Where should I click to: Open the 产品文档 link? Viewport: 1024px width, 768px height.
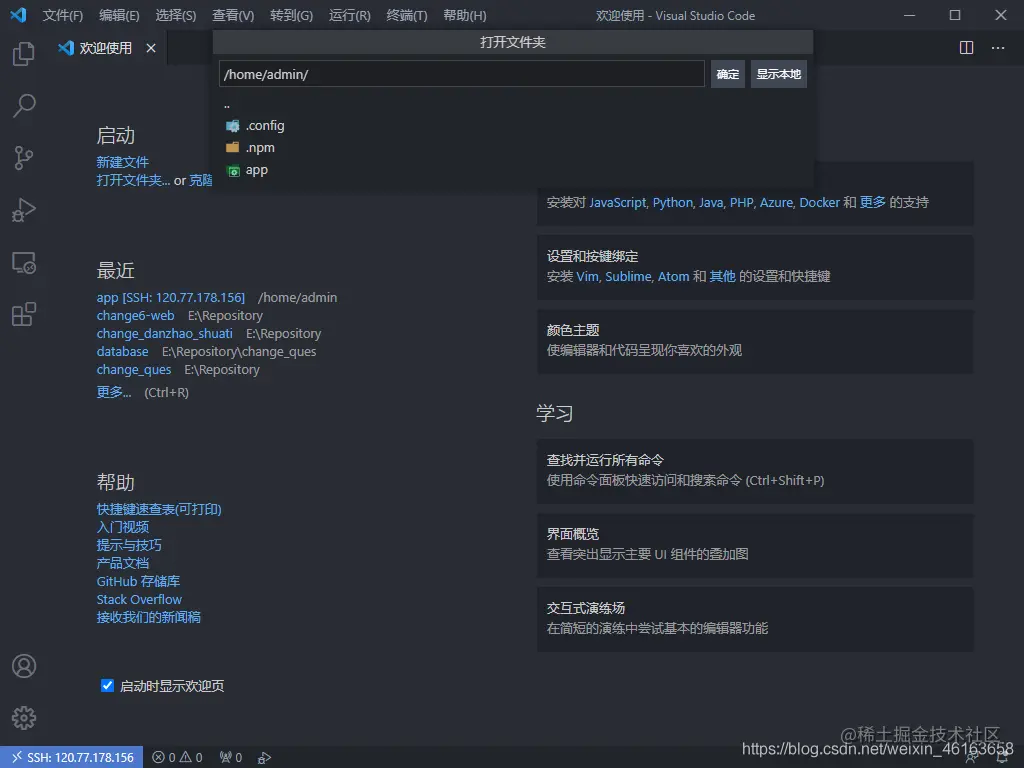coord(123,563)
